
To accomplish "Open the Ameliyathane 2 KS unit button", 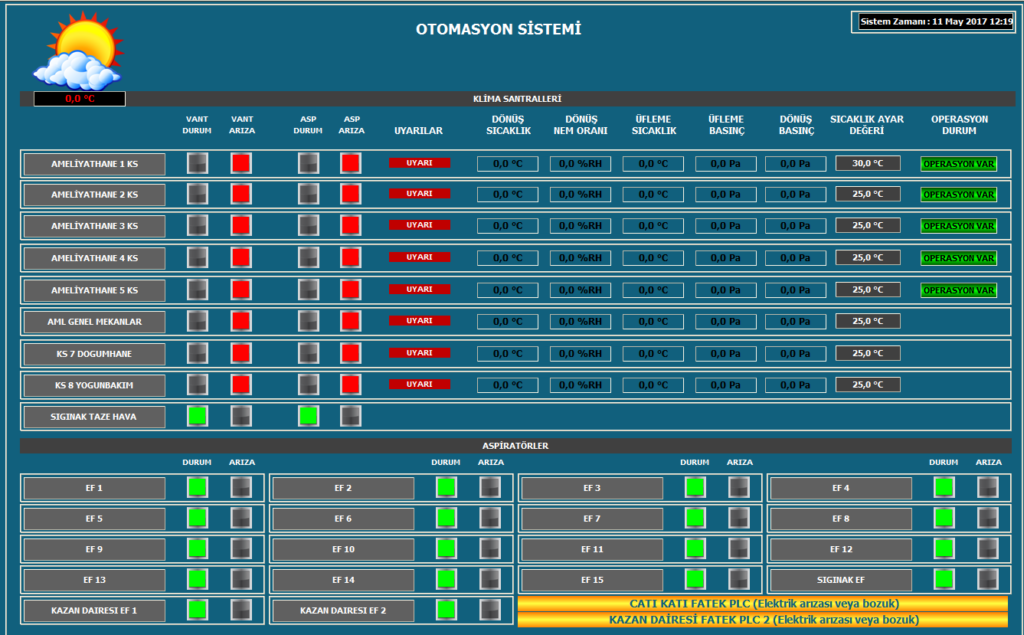I will point(95,194).
